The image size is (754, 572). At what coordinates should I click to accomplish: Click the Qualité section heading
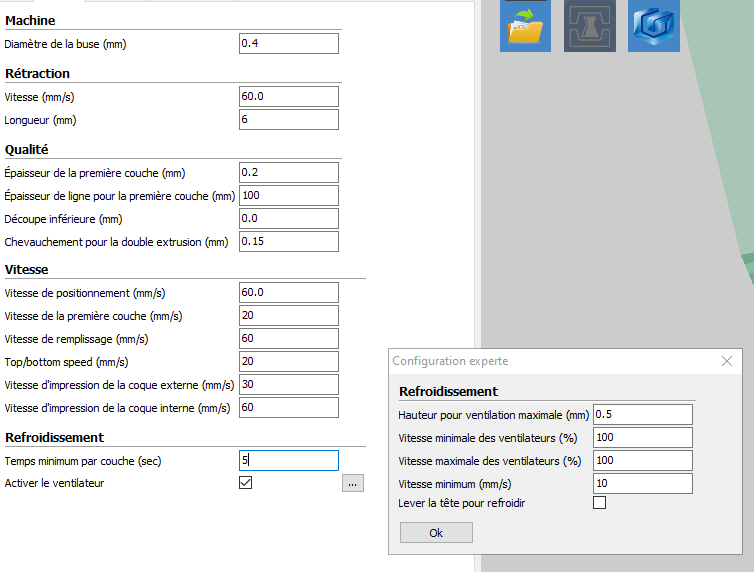pyautogui.click(x=26, y=149)
